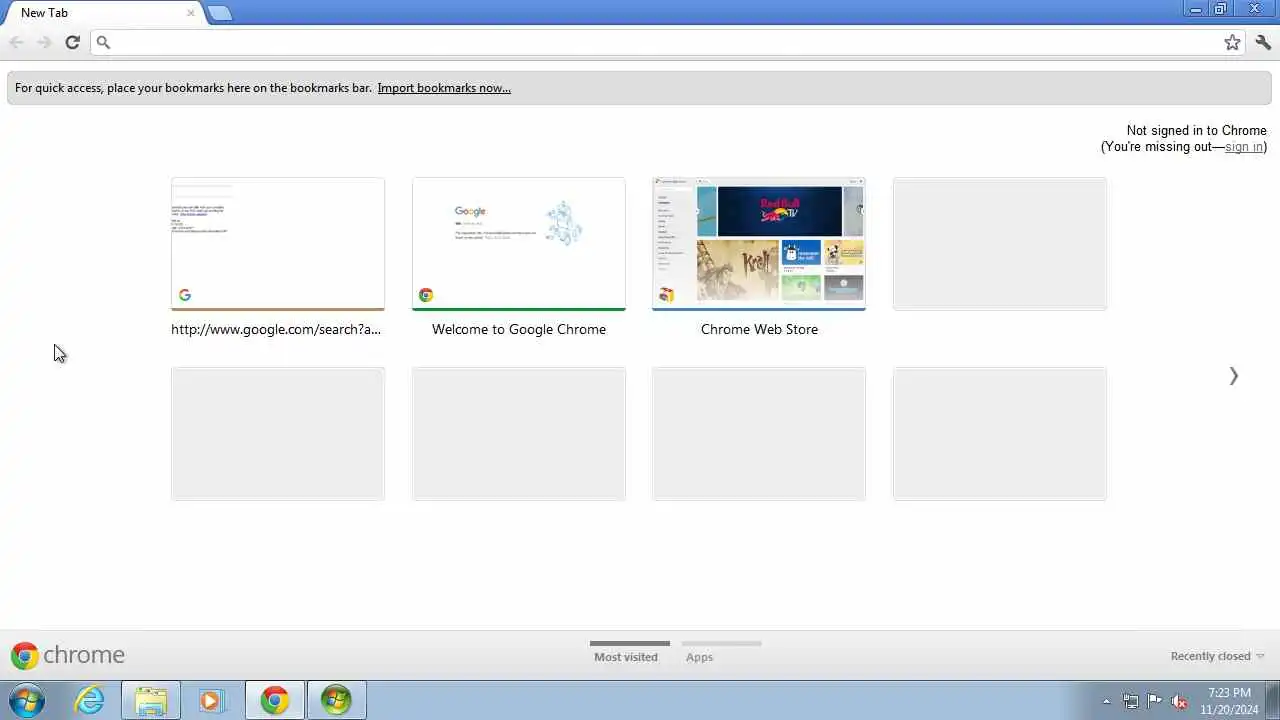Viewport: 1280px width, 720px height.
Task: Open the wrench settings menu
Action: tap(1263, 42)
